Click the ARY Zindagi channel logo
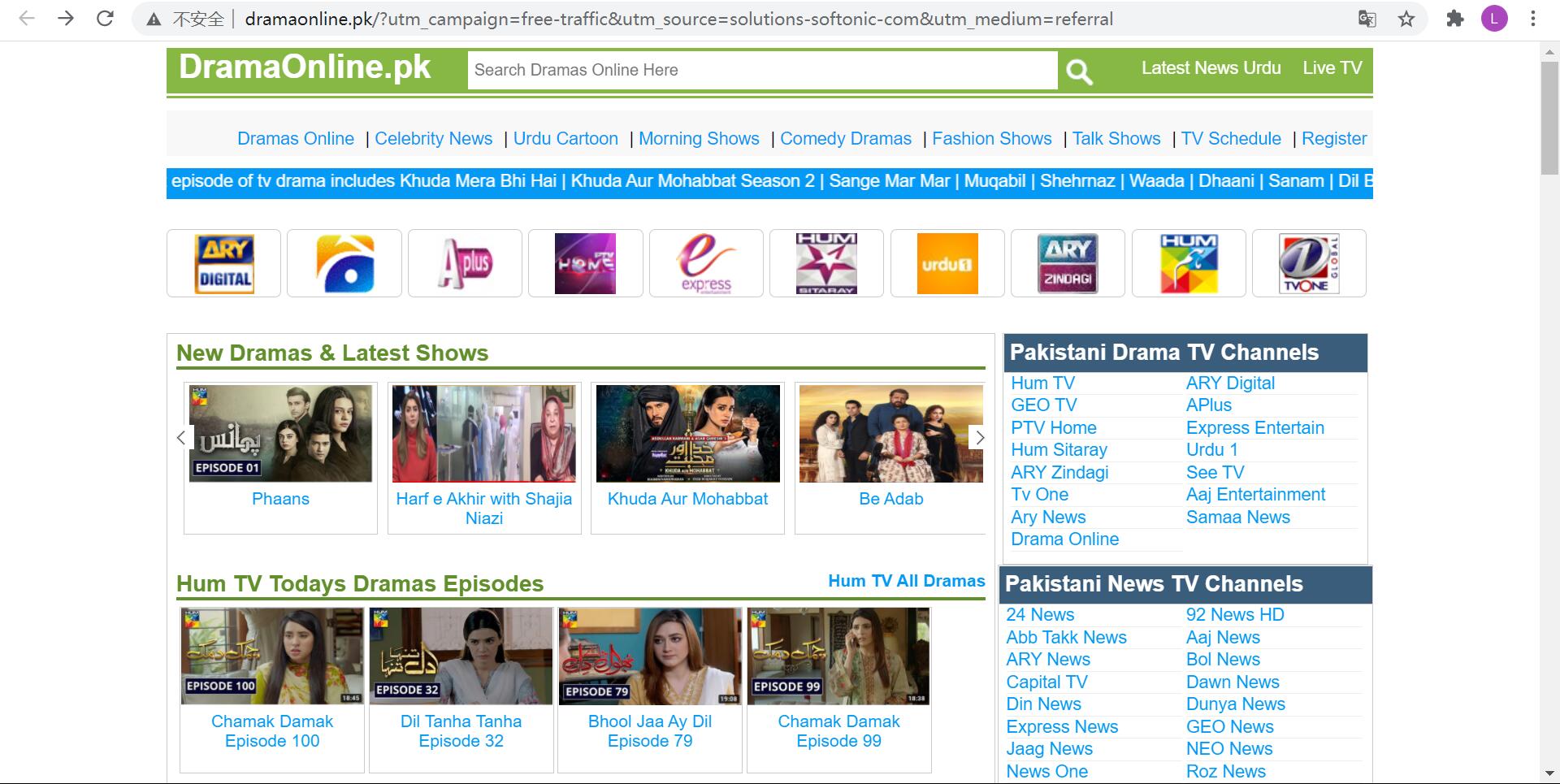Screen dimensions: 1560x784 pyautogui.click(x=1068, y=262)
